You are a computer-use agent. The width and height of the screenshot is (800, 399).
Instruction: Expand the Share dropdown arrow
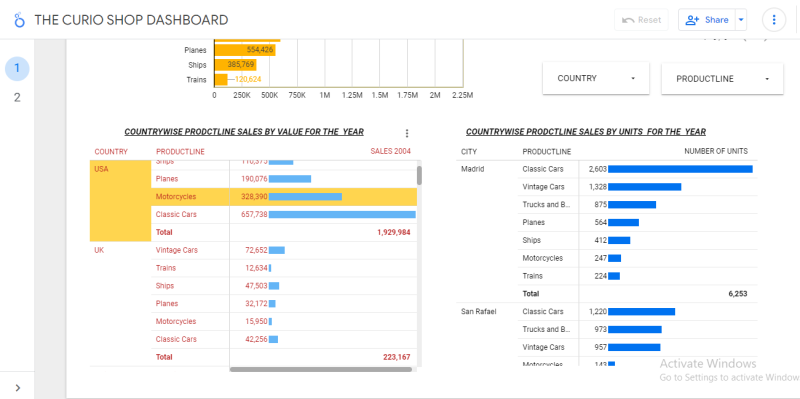[x=741, y=20]
